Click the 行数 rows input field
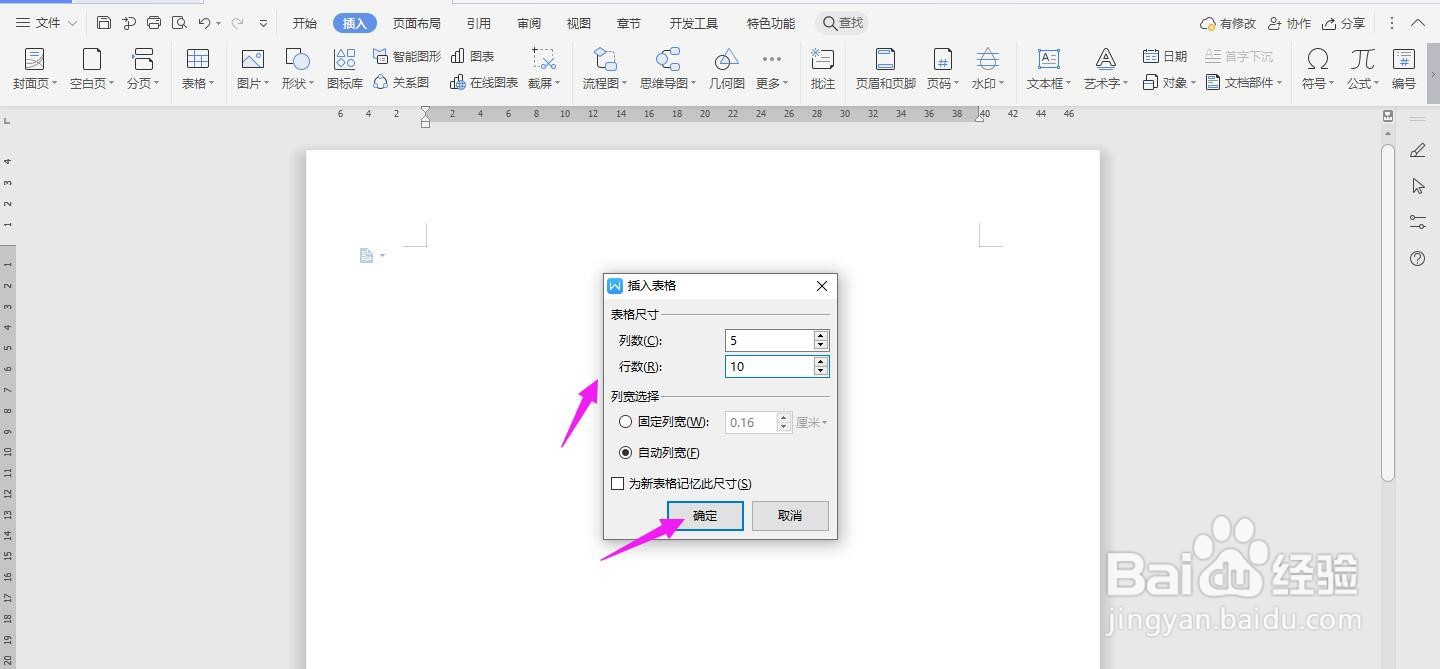The width and height of the screenshot is (1440, 669). click(769, 367)
